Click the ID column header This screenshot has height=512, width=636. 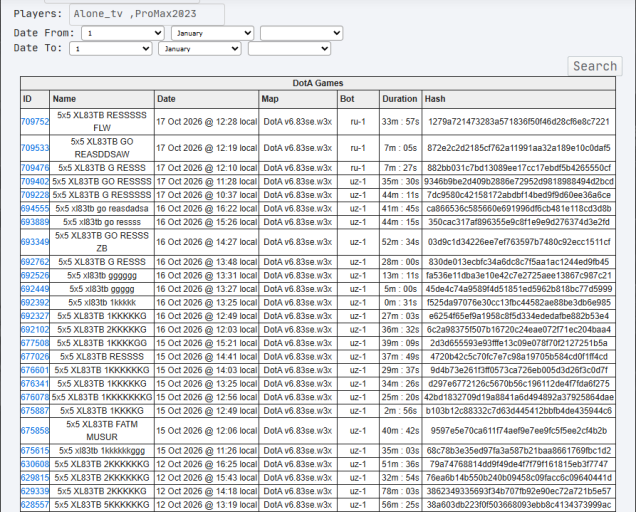(x=35, y=99)
